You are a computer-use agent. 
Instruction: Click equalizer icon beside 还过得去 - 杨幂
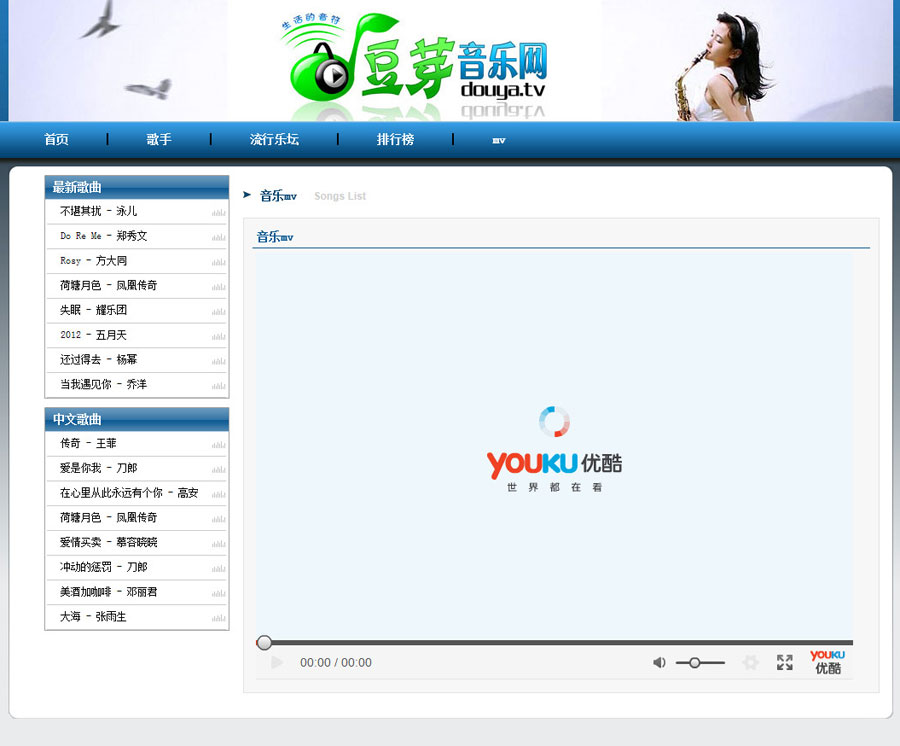click(x=219, y=361)
